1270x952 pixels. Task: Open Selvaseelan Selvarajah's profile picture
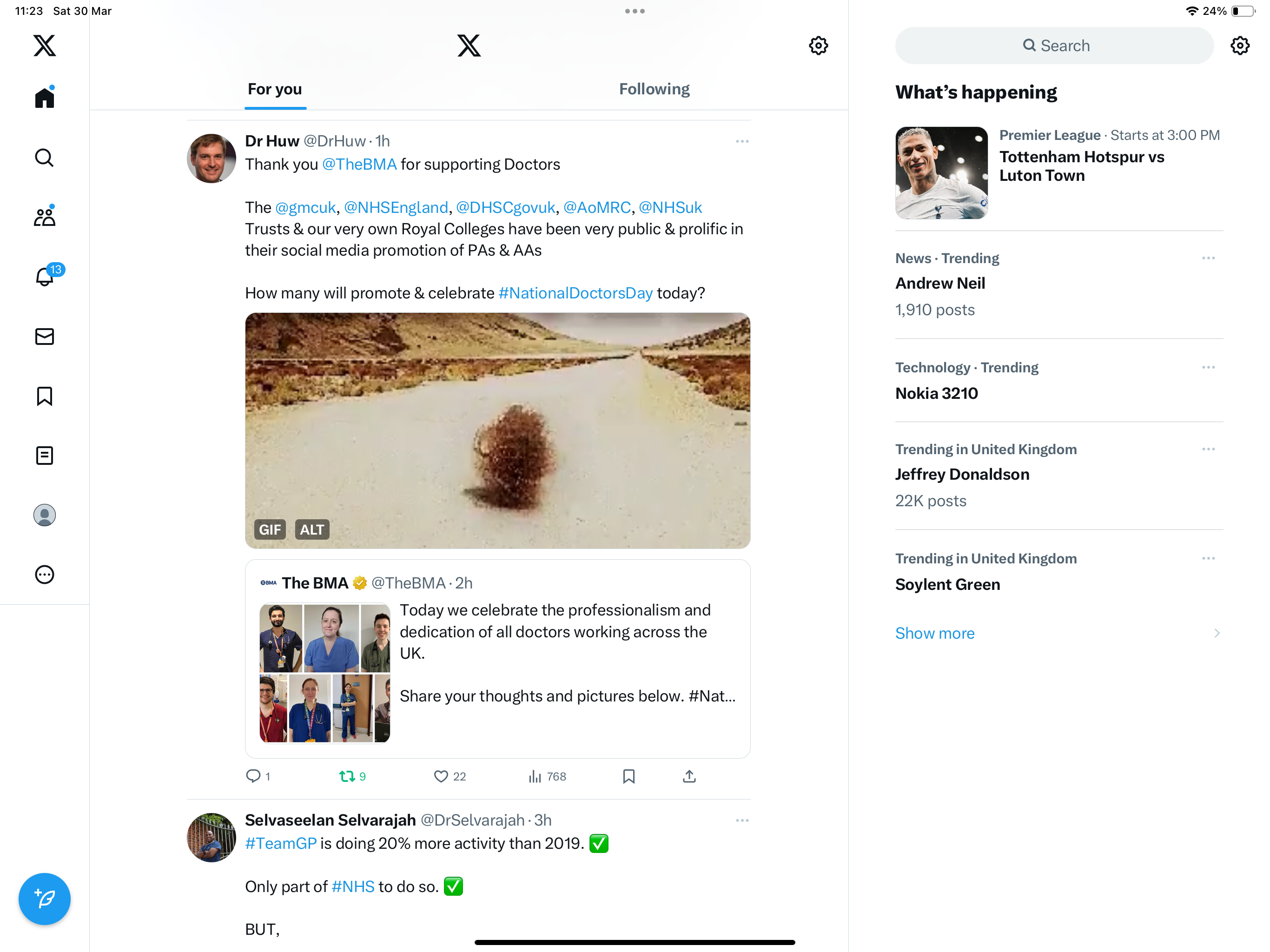click(x=212, y=837)
